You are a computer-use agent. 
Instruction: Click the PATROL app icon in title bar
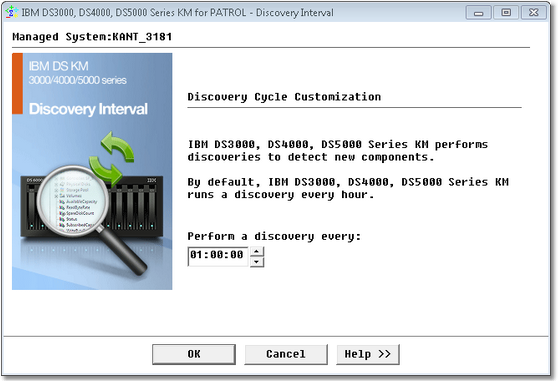pyautogui.click(x=12, y=12)
